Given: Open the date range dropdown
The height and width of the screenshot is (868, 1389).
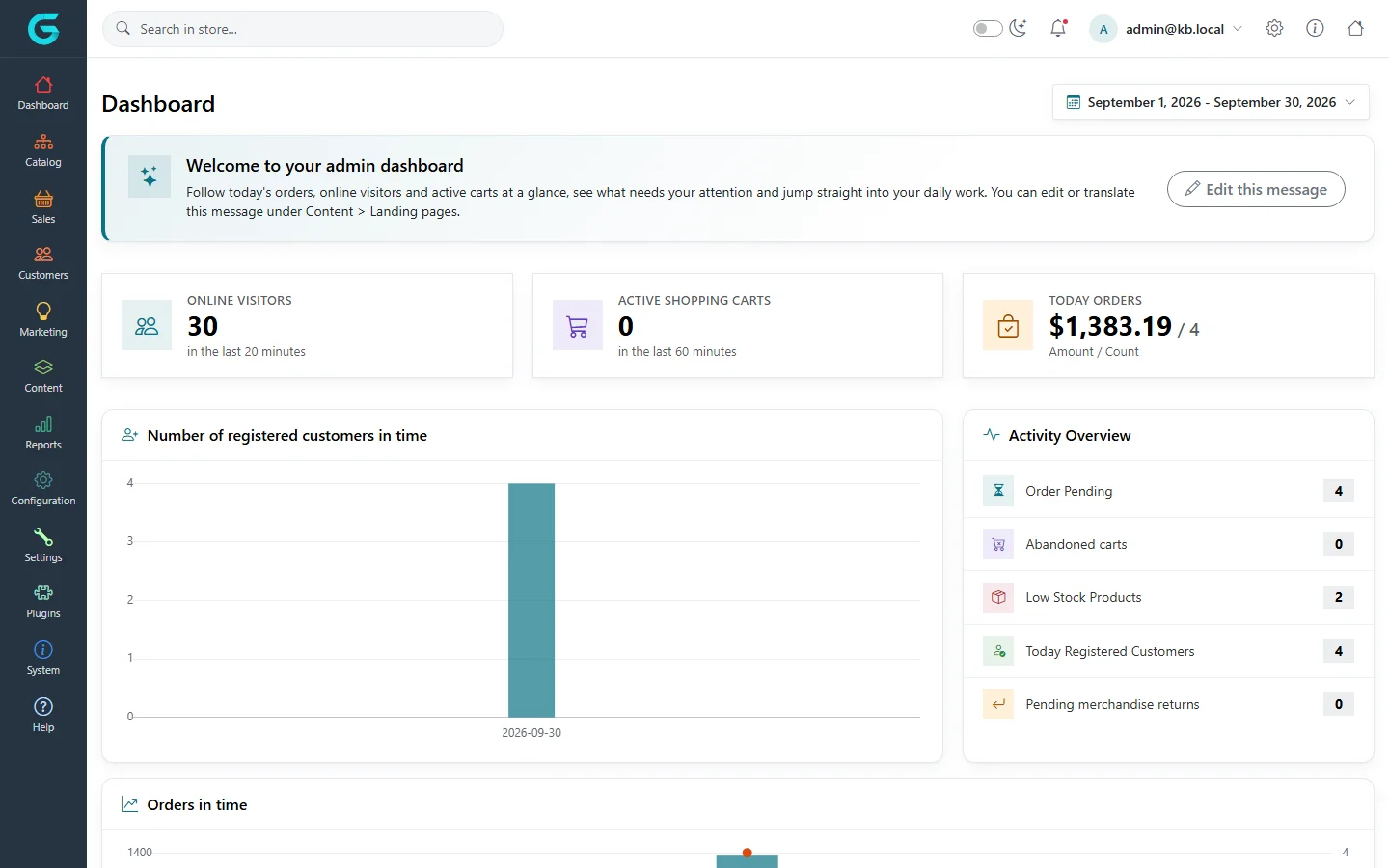Looking at the screenshot, I should [x=1211, y=102].
